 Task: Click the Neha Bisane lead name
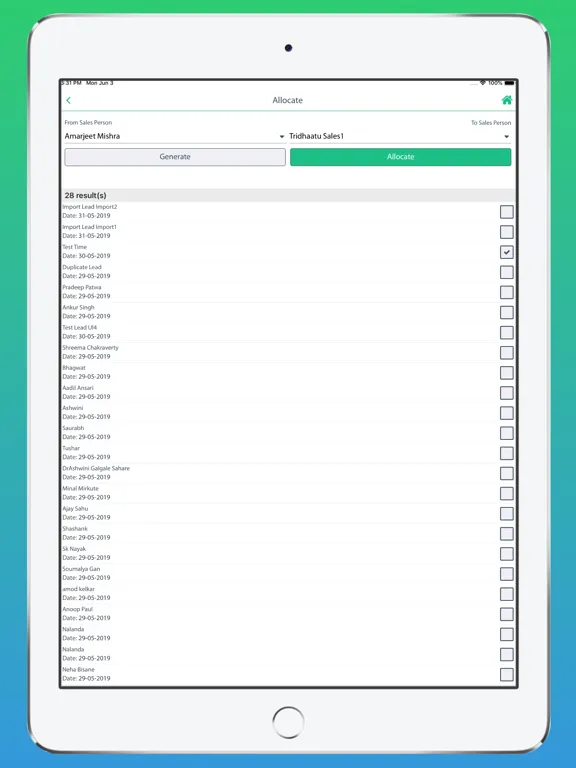tap(78, 669)
